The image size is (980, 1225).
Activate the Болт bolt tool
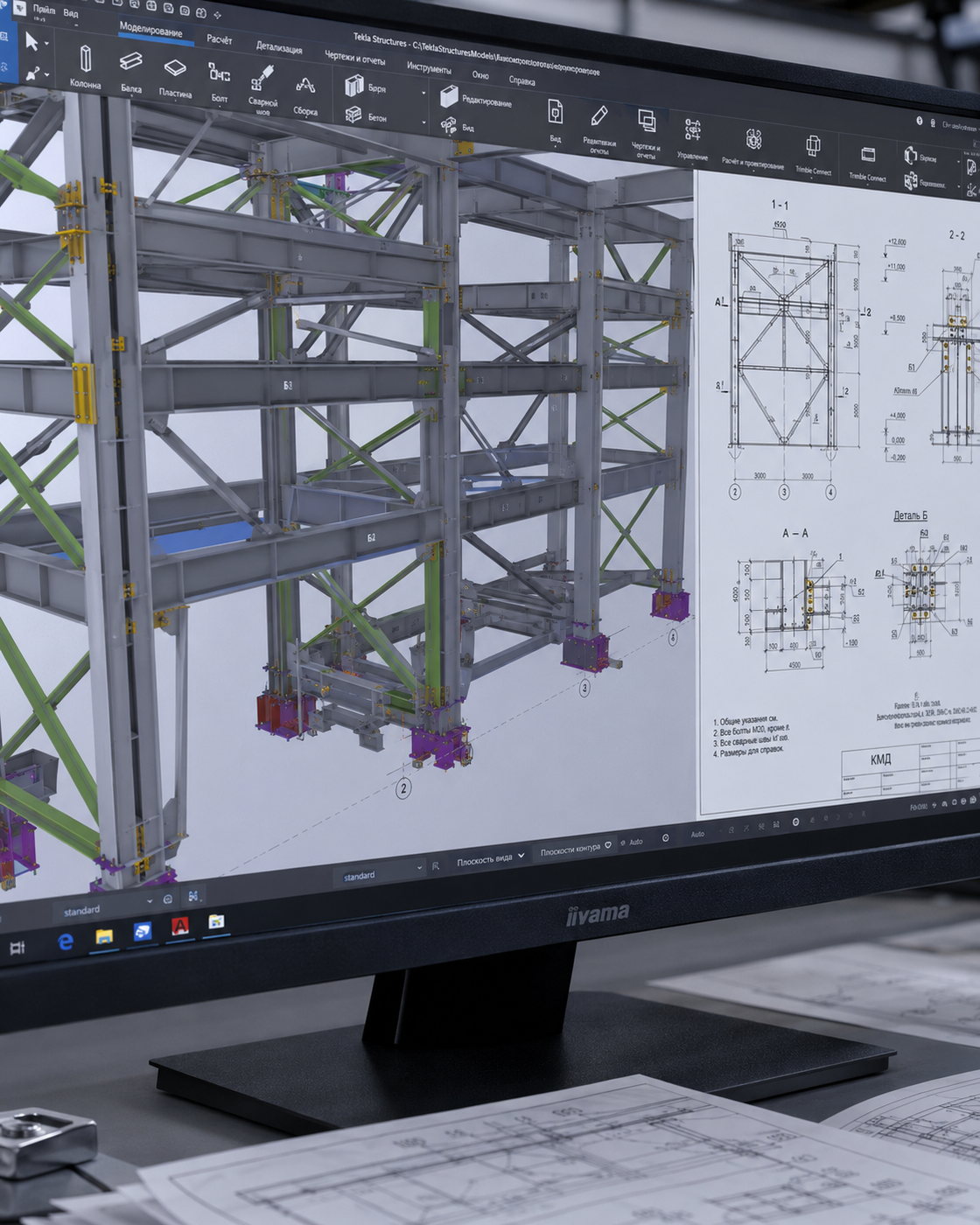pyautogui.click(x=220, y=81)
